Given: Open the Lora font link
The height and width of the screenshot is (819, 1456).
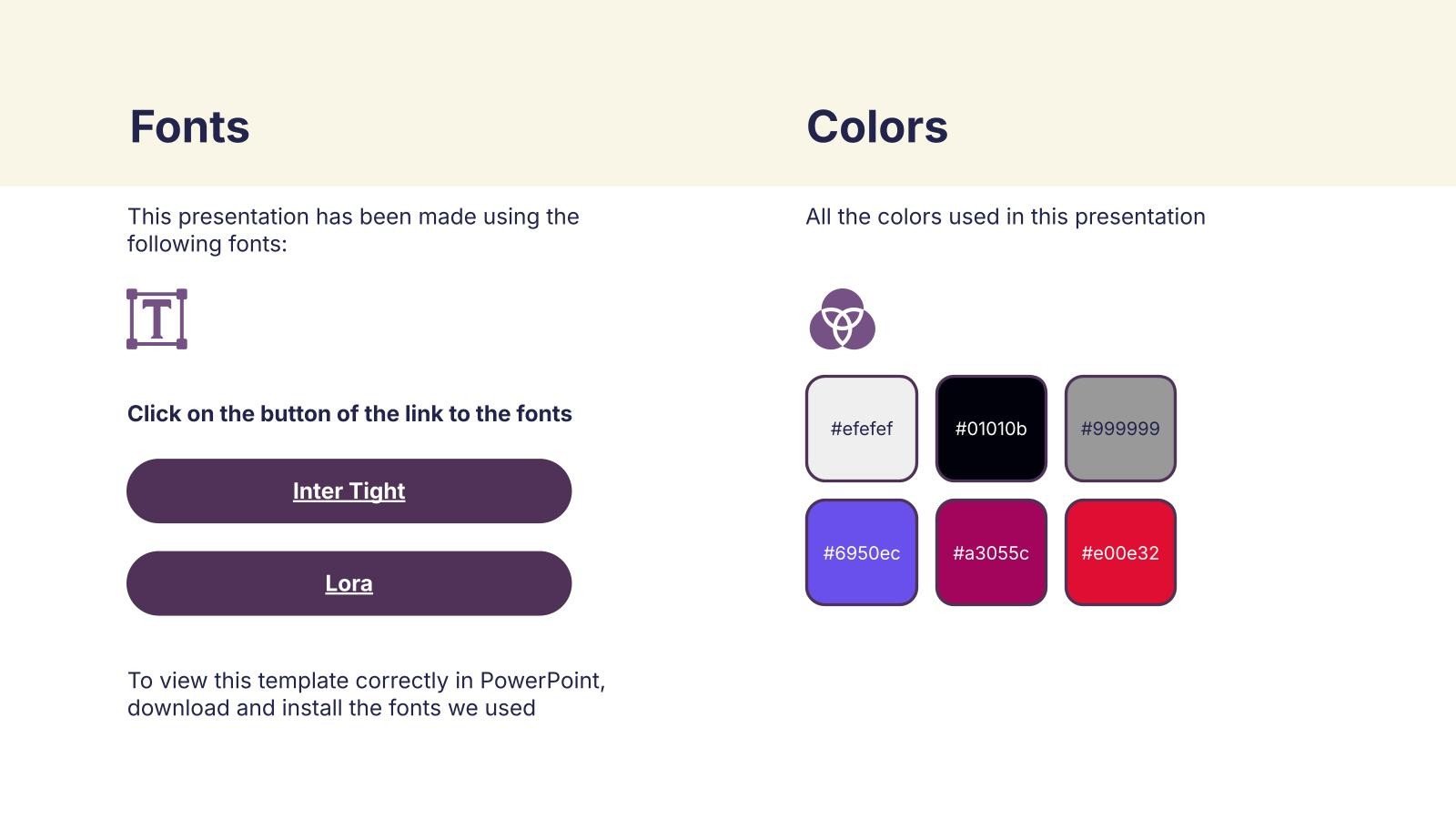Looking at the screenshot, I should click(349, 583).
